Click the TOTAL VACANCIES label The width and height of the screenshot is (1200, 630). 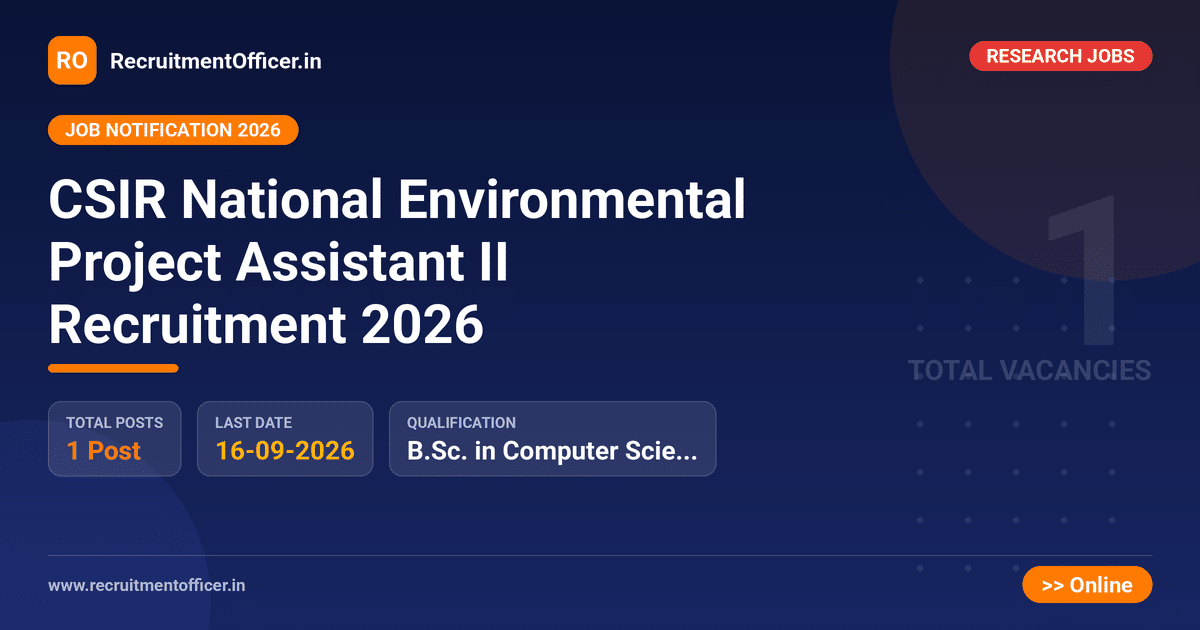tap(1030, 371)
